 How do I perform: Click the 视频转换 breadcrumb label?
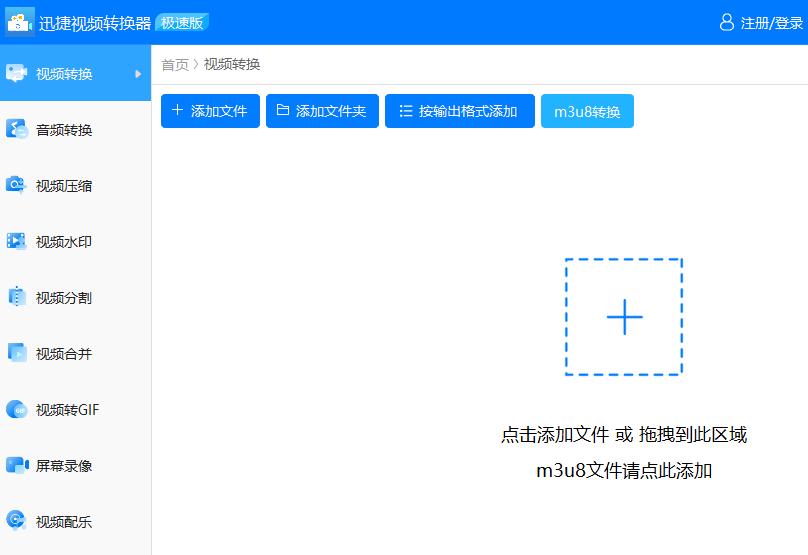232,64
